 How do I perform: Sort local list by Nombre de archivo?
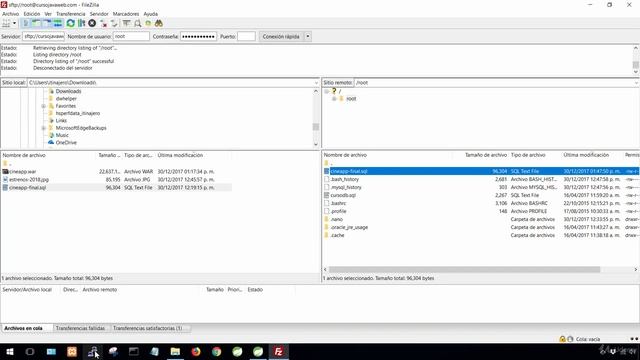click(x=24, y=156)
